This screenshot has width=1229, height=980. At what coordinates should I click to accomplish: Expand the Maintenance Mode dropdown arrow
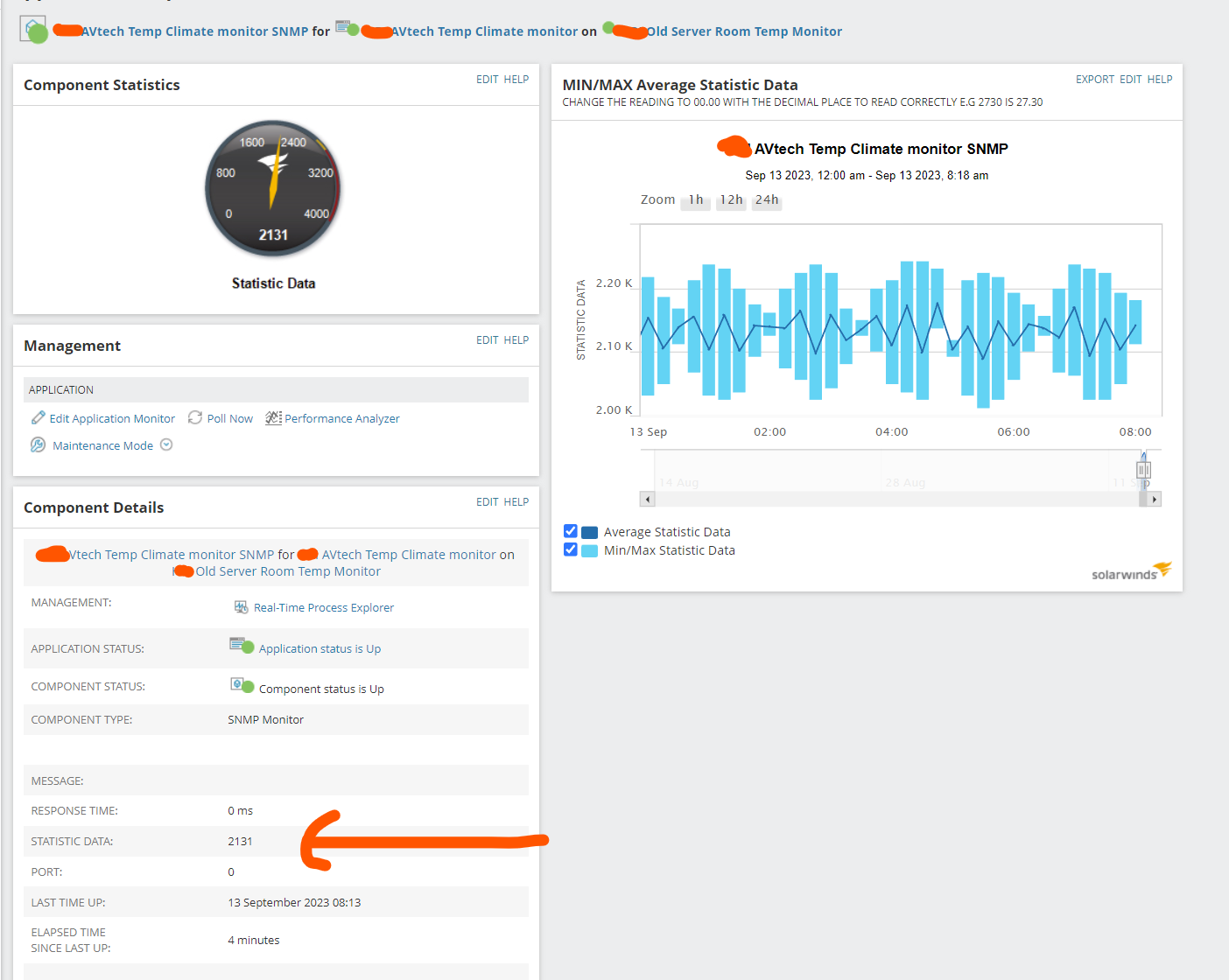pos(166,444)
